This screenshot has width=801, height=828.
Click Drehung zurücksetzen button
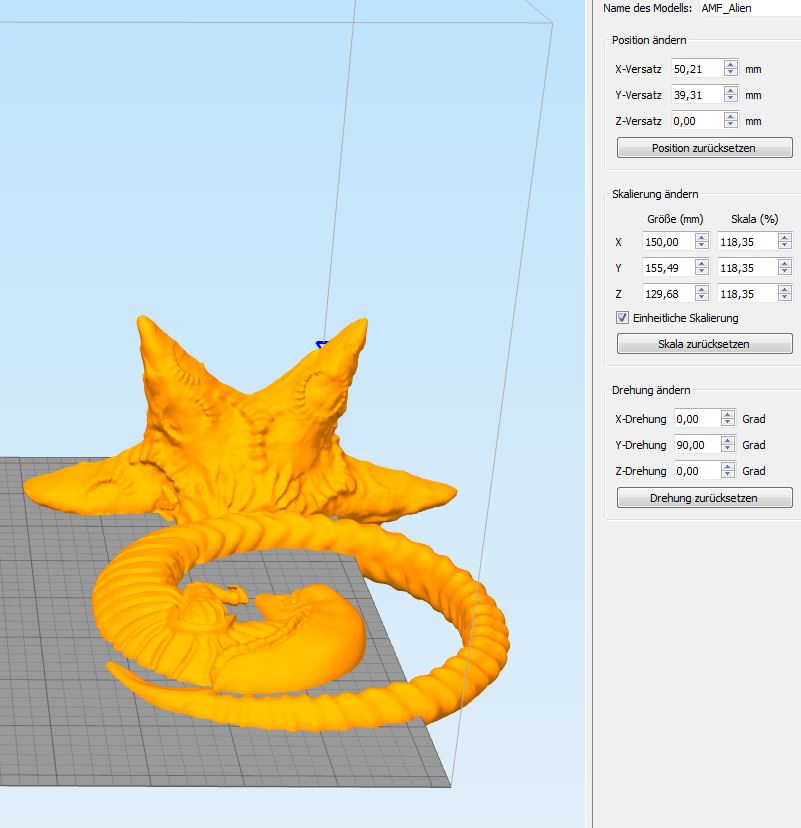[x=704, y=498]
